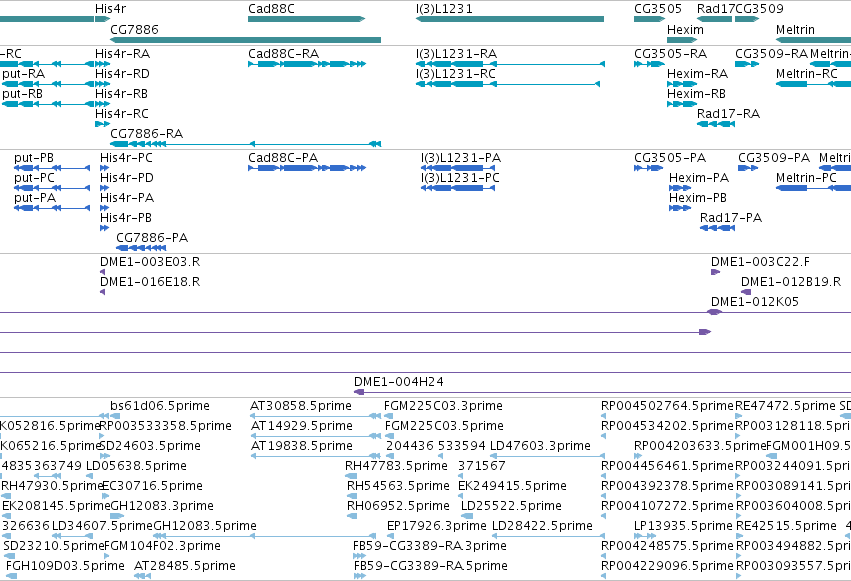
Task: Select the Hexim-PA protein feature
Action: coord(680,188)
